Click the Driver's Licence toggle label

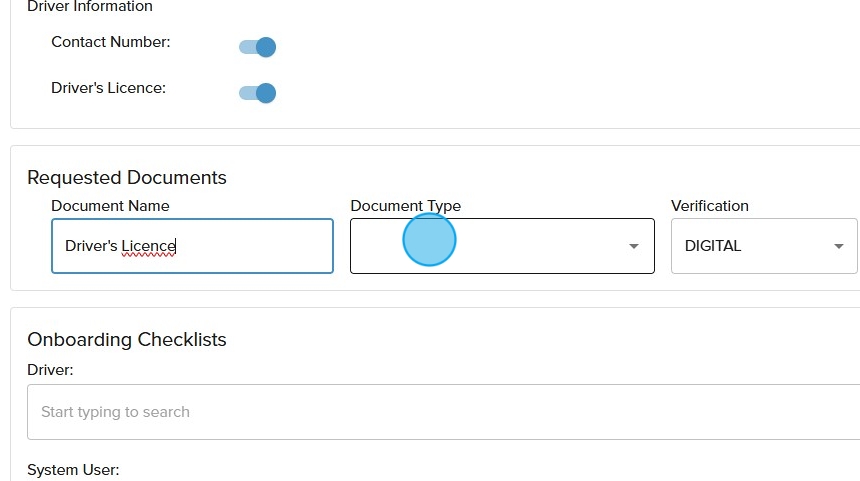coord(108,88)
